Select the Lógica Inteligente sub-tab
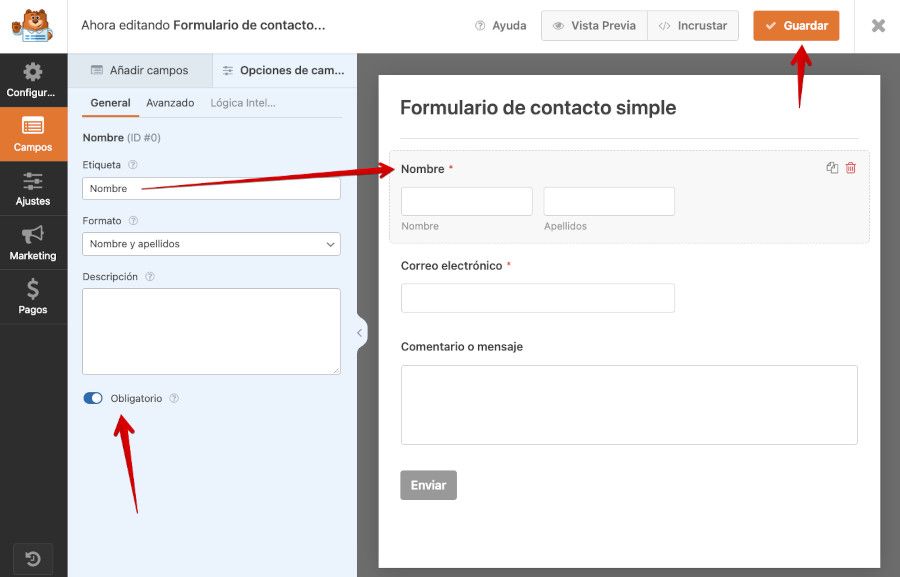900x577 pixels. coord(243,103)
